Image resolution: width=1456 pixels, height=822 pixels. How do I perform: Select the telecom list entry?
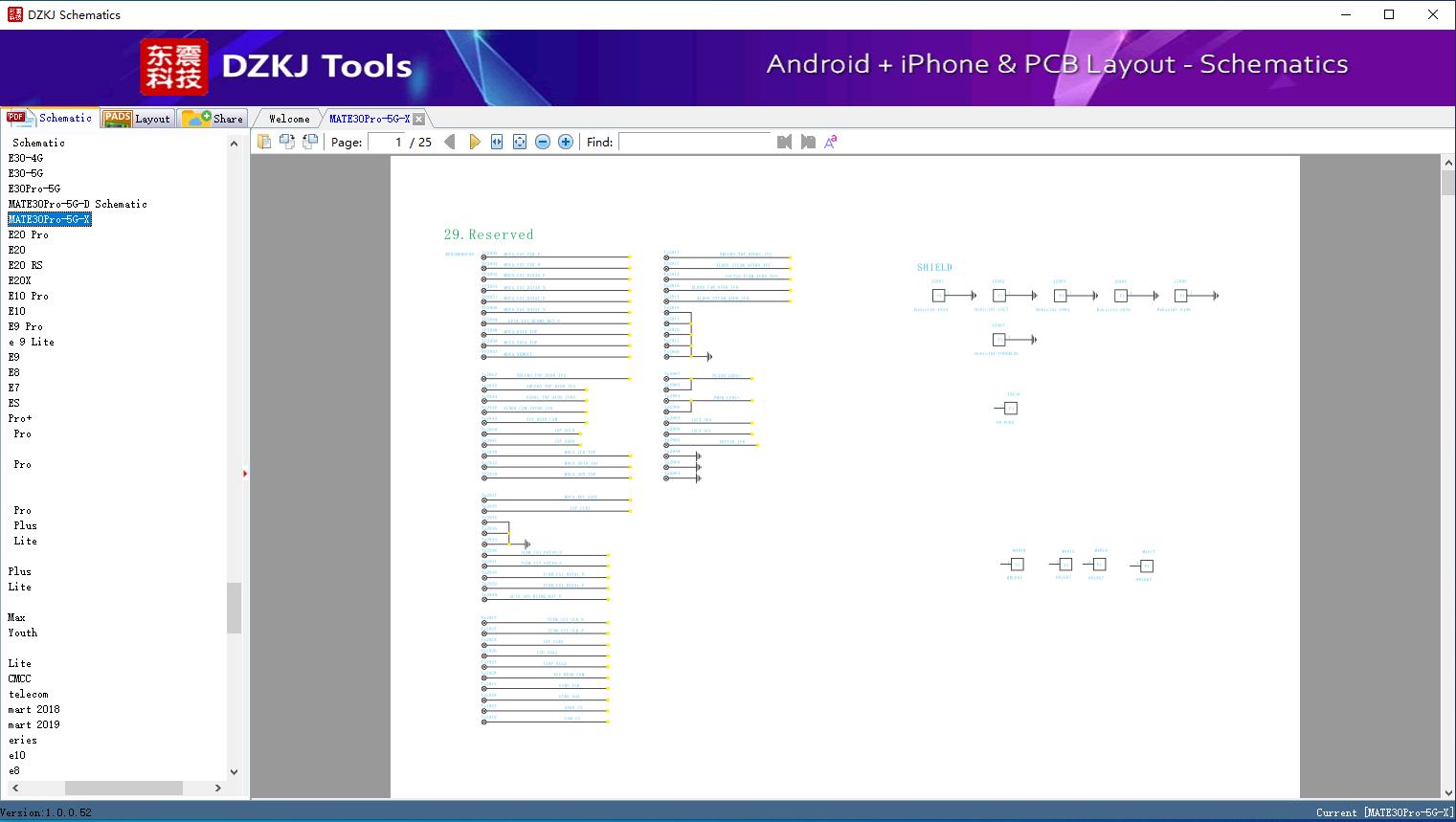29,694
